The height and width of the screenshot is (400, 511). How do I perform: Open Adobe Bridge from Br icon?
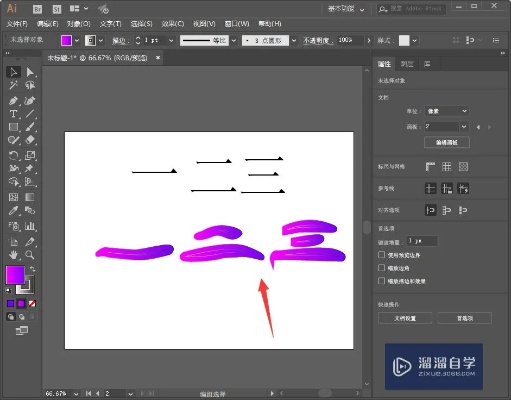pos(38,9)
